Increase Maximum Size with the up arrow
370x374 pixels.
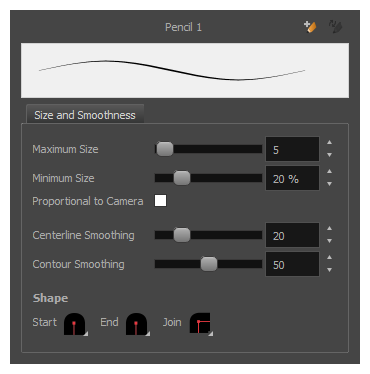329,142
